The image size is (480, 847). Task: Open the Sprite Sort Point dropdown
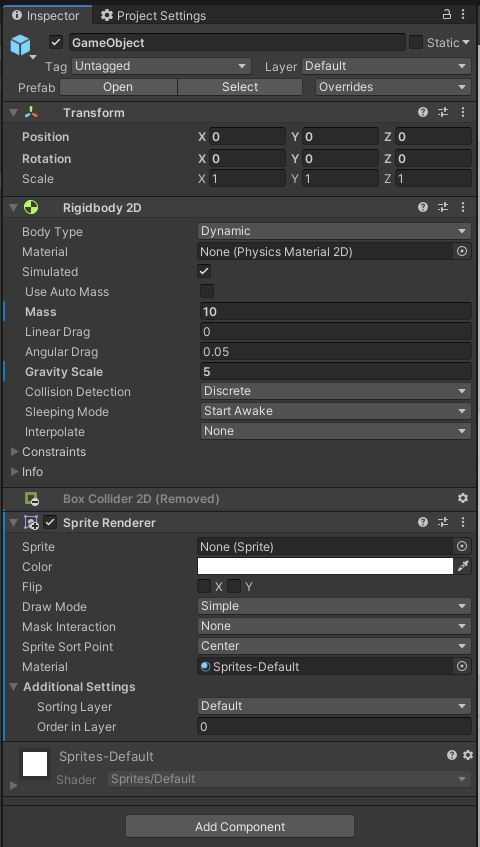pos(334,646)
